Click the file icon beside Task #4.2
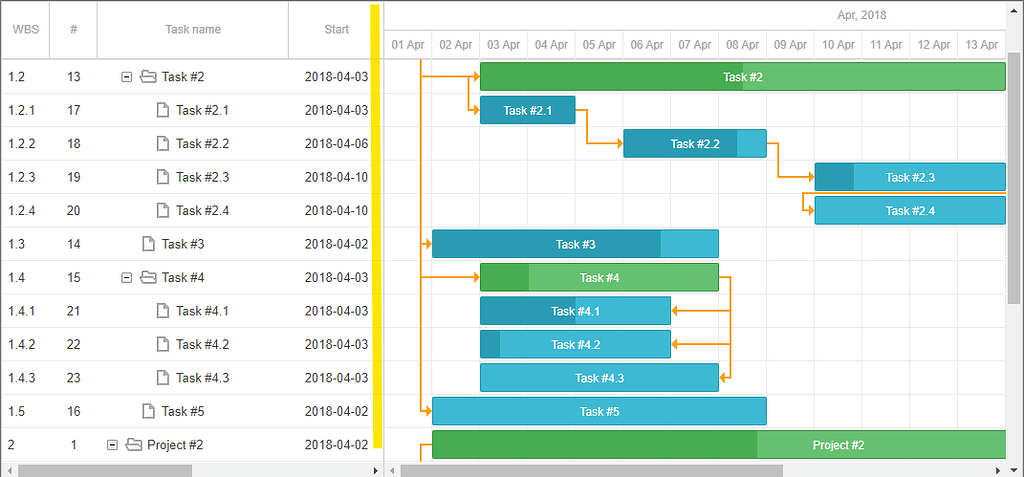This screenshot has height=477, width=1024. (x=163, y=344)
